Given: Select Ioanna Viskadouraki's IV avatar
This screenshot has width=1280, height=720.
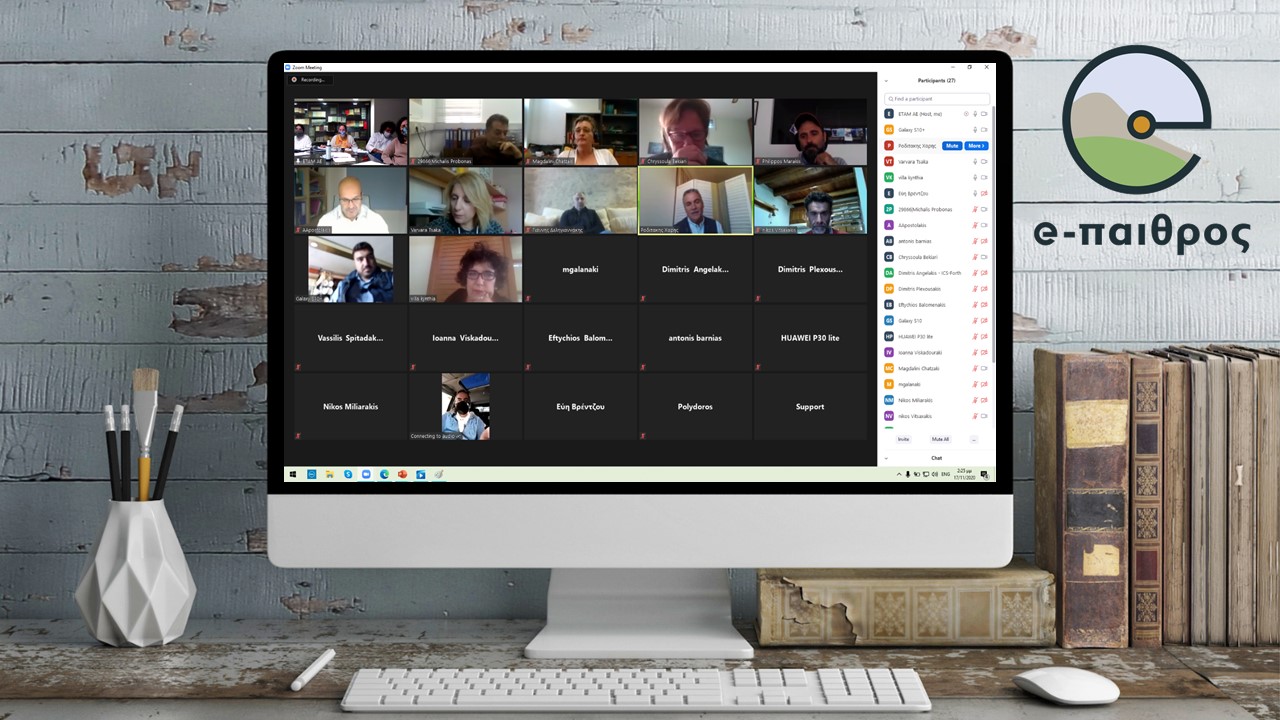Looking at the screenshot, I should coord(889,353).
